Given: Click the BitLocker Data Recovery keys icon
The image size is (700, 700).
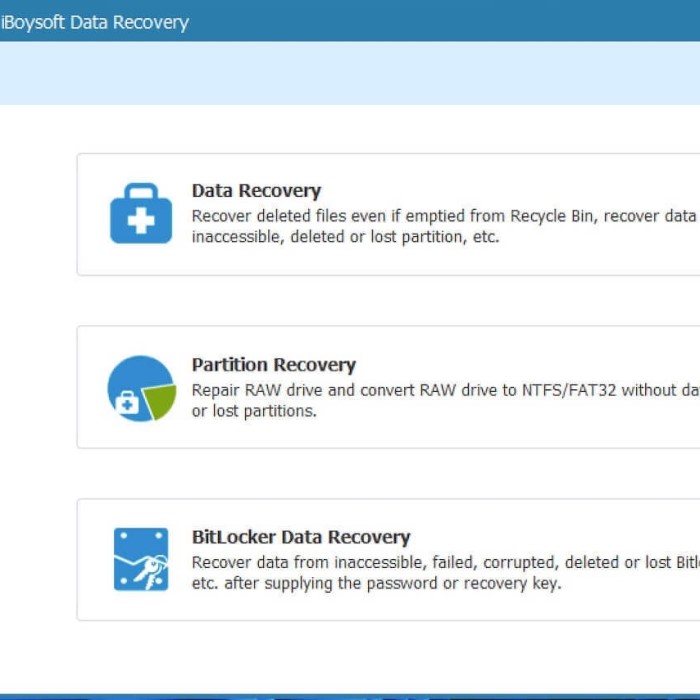Looking at the screenshot, I should pos(141,559).
